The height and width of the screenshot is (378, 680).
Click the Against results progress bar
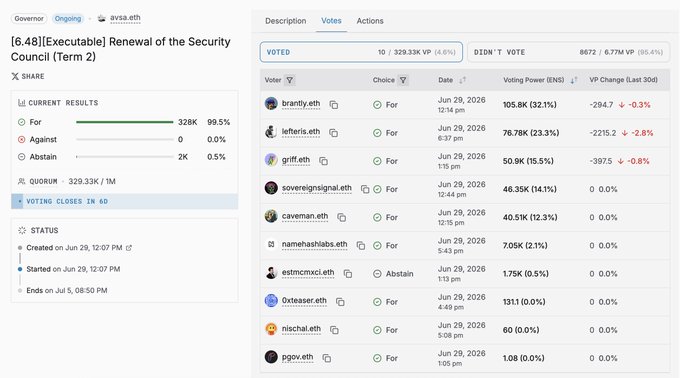coord(125,140)
